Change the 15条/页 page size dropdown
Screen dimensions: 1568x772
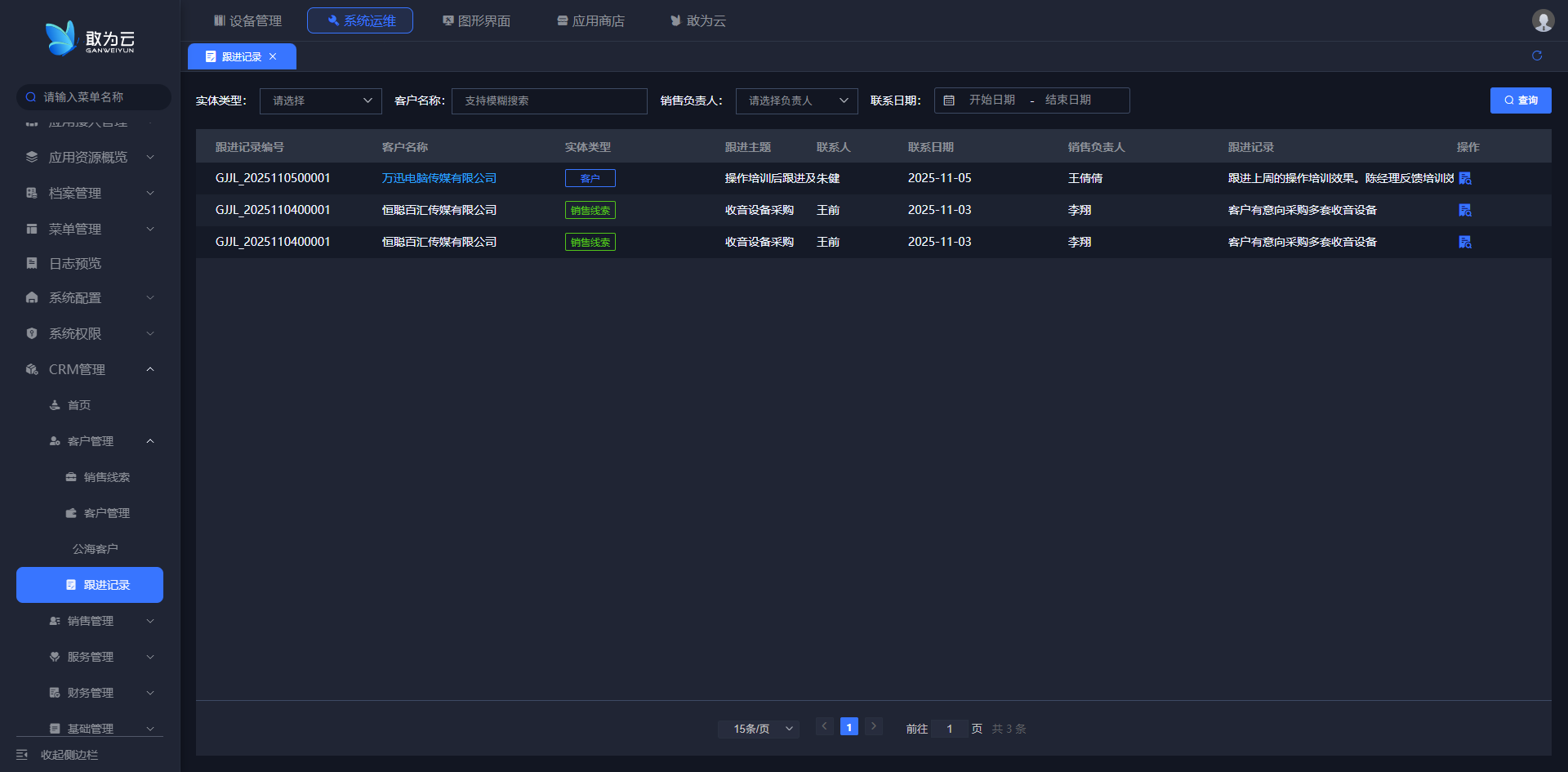(x=759, y=729)
